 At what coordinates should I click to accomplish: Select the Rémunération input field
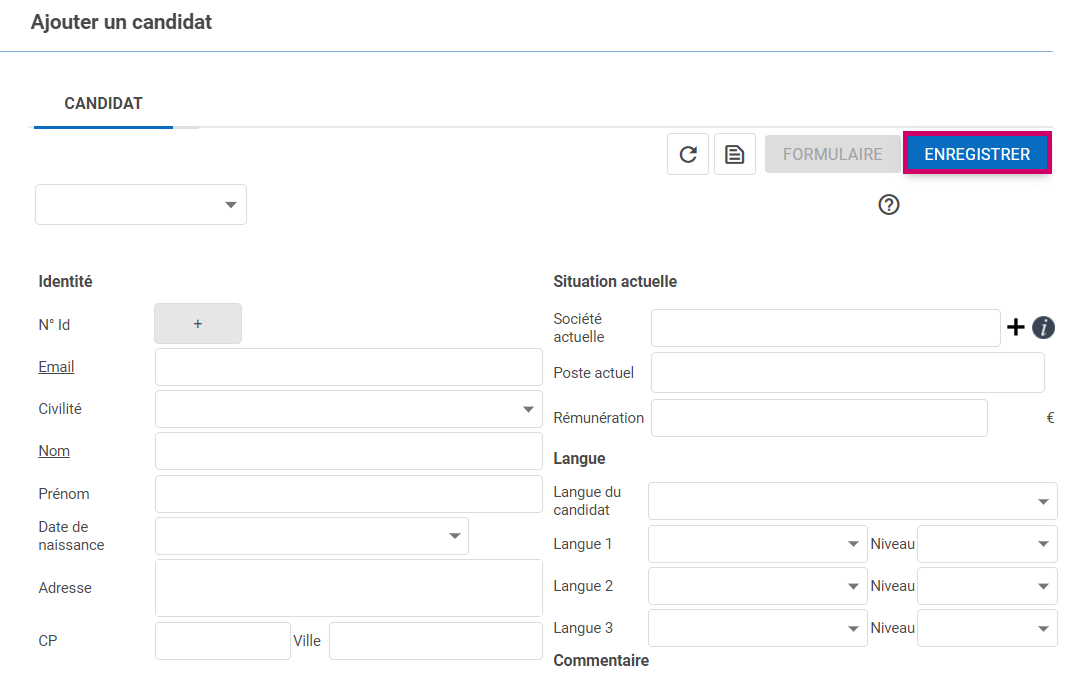click(819, 418)
